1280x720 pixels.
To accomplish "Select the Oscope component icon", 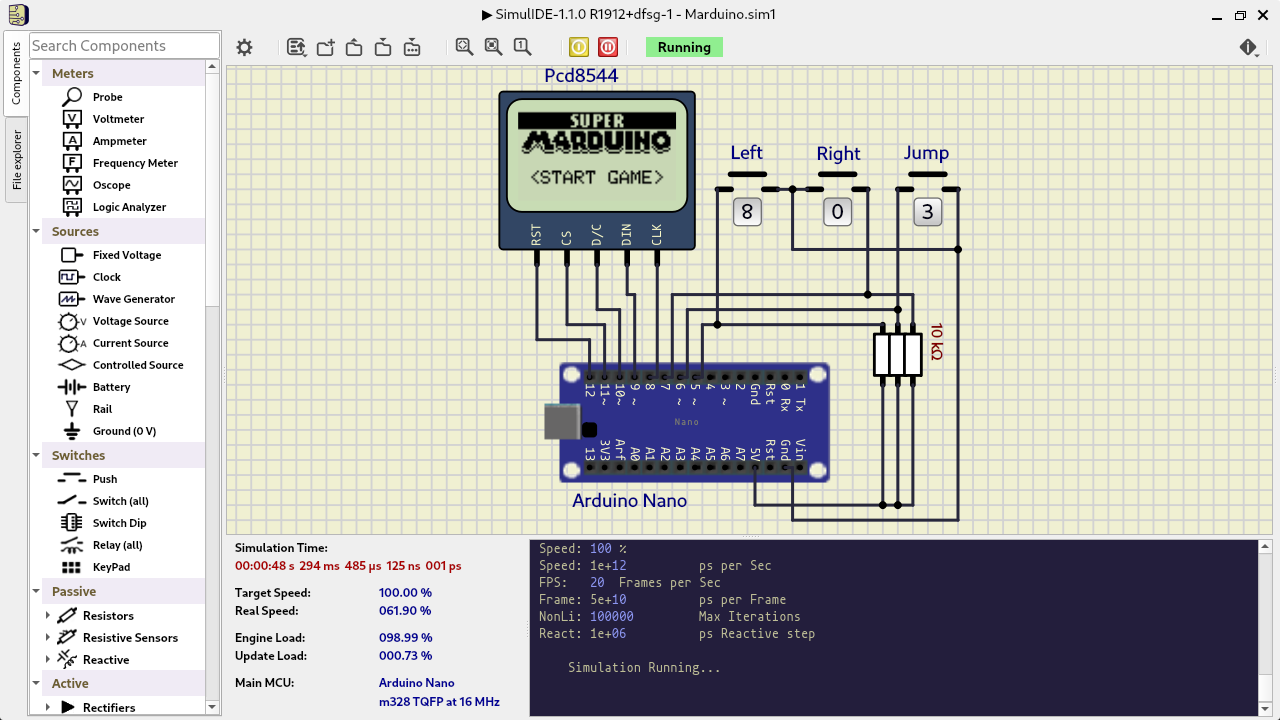I will [x=72, y=185].
